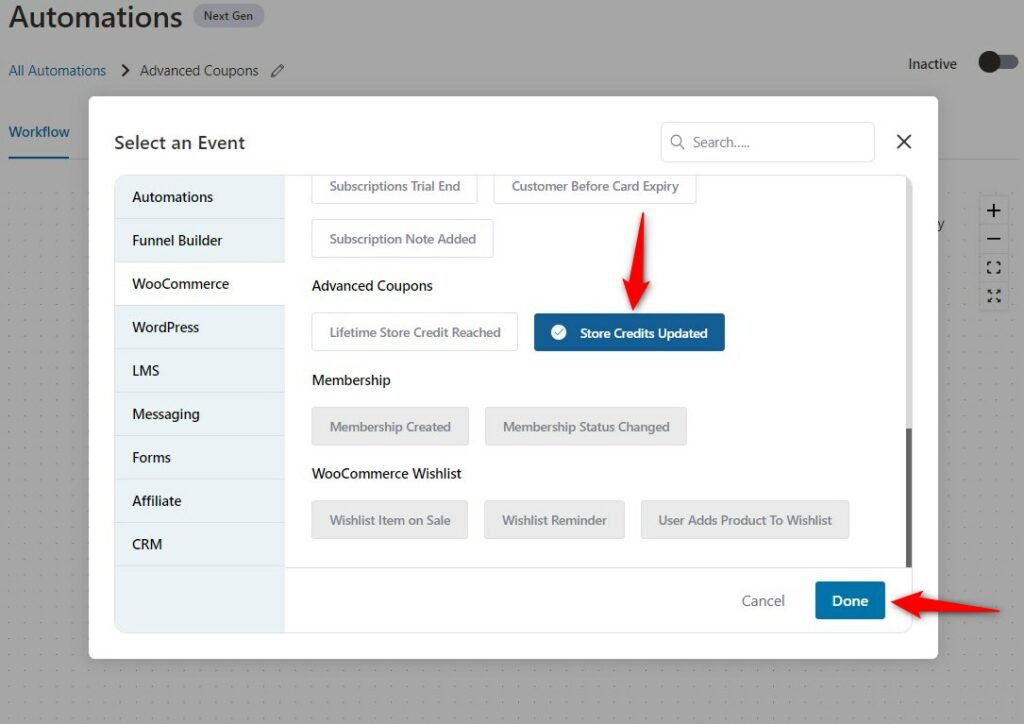This screenshot has width=1024, height=724.
Task: Click the Automations page heading
Action: pyautogui.click(x=95, y=16)
